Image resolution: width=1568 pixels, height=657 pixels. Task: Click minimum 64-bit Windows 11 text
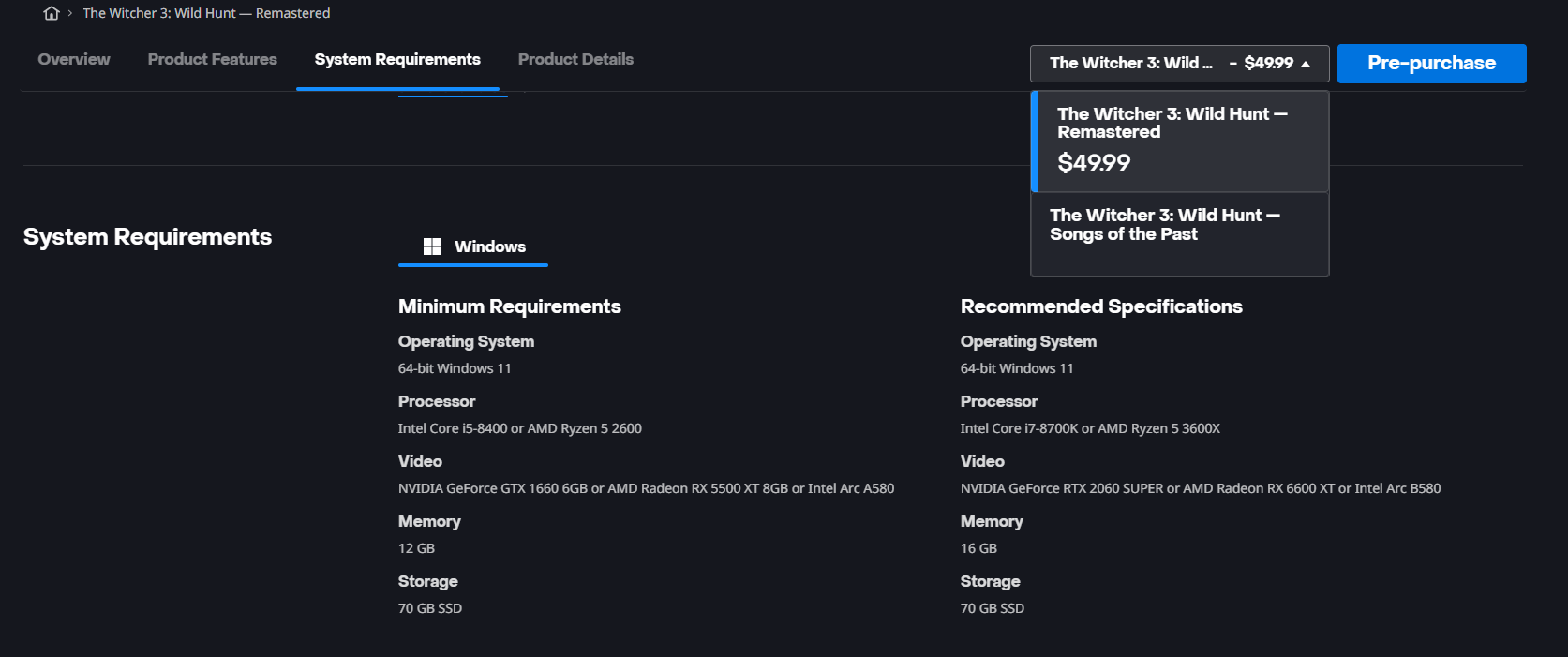coord(455,368)
